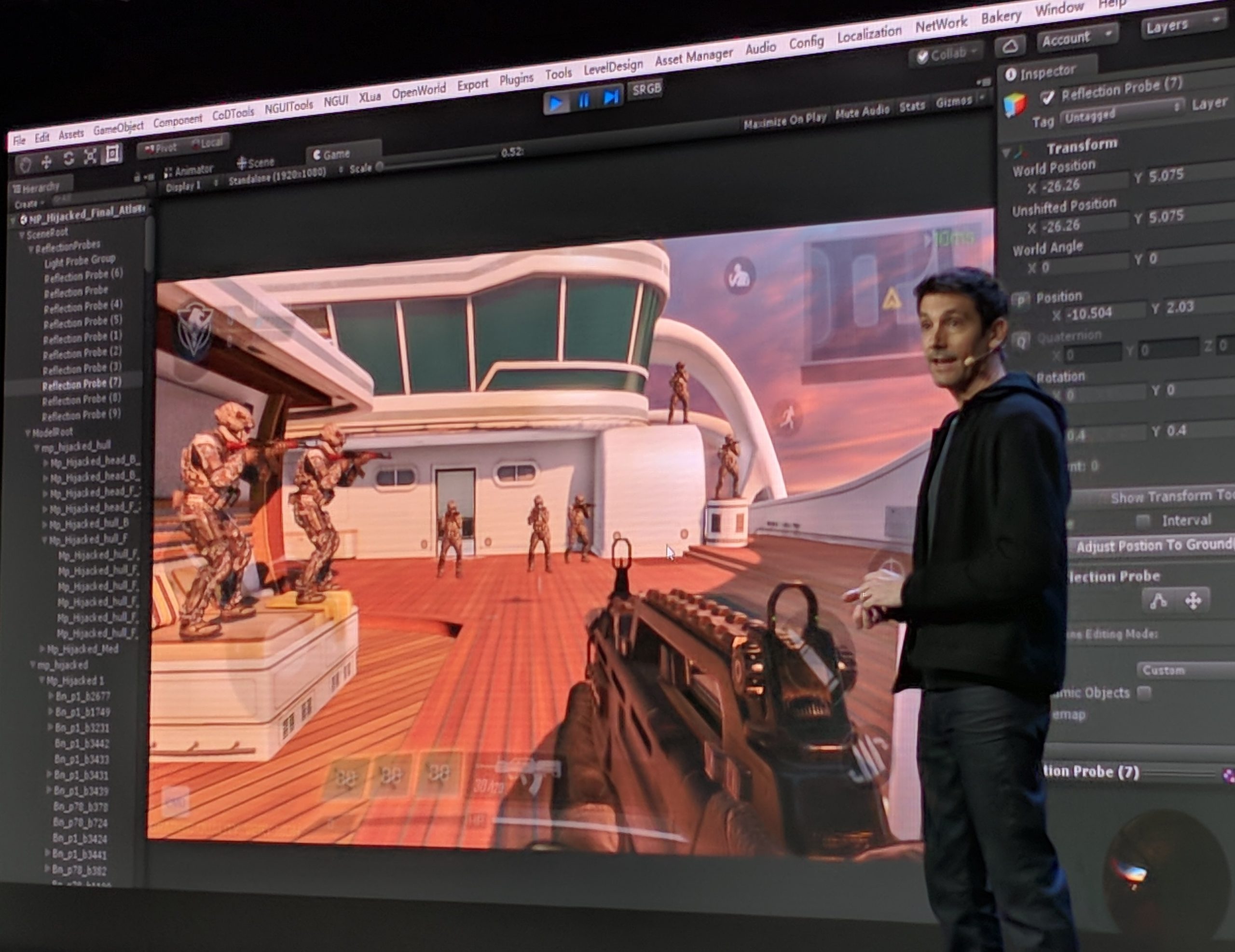Select the Move tool in the toolbar
The height and width of the screenshot is (952, 1235).
click(x=46, y=162)
